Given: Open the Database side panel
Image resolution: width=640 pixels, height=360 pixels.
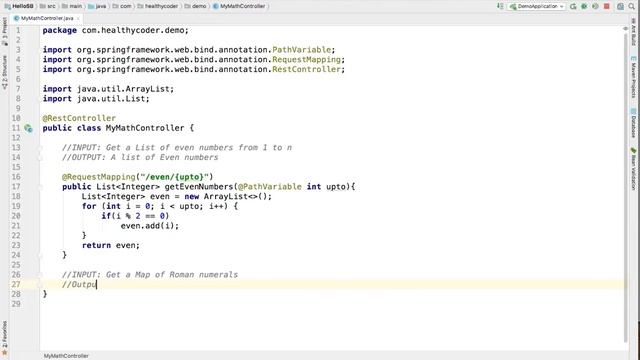Looking at the screenshot, I should tap(633, 124).
